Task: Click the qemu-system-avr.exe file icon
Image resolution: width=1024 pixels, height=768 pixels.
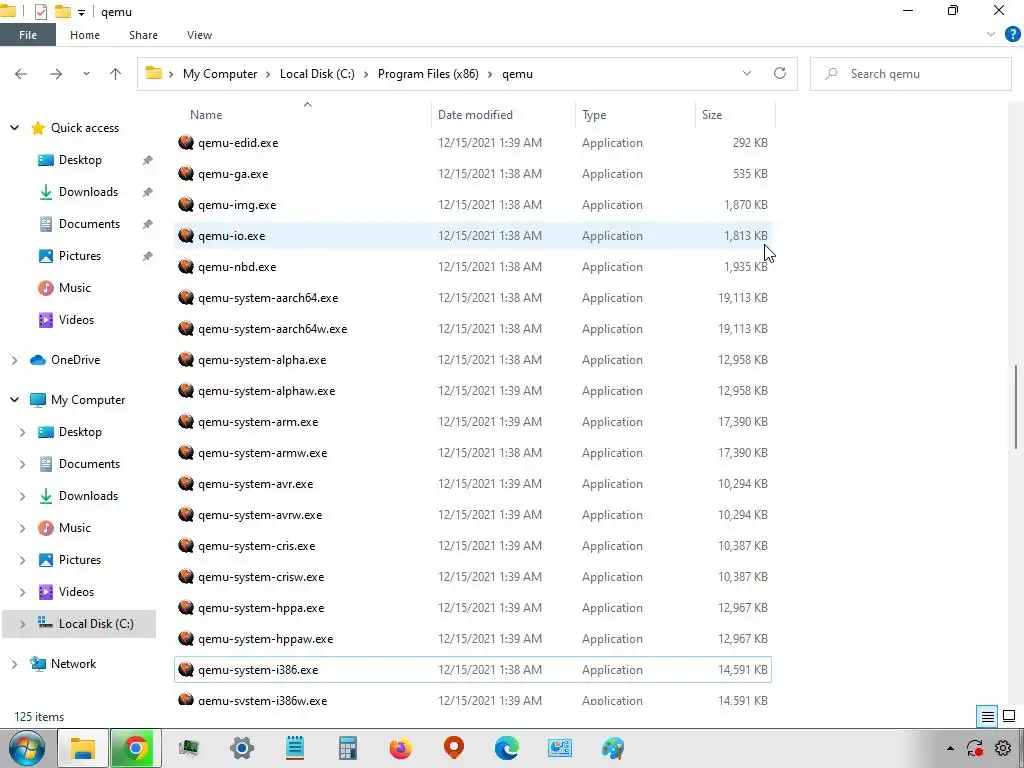Action: click(x=186, y=484)
